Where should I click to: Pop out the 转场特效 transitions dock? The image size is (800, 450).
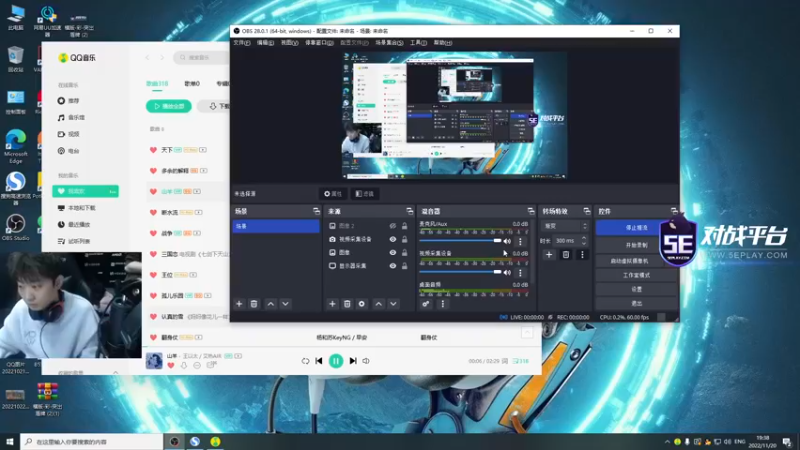pos(586,211)
